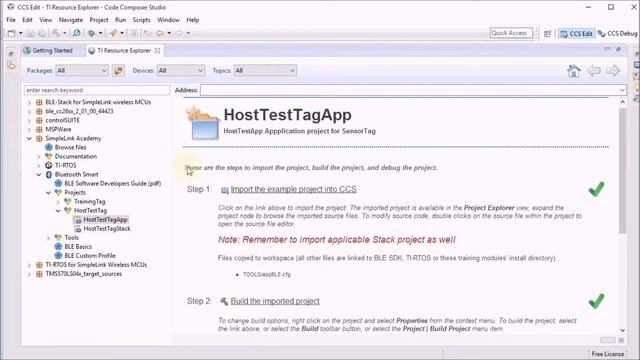The height and width of the screenshot is (360, 640).
Task: Click Resource Explorer back arrow icon
Action: tap(594, 71)
